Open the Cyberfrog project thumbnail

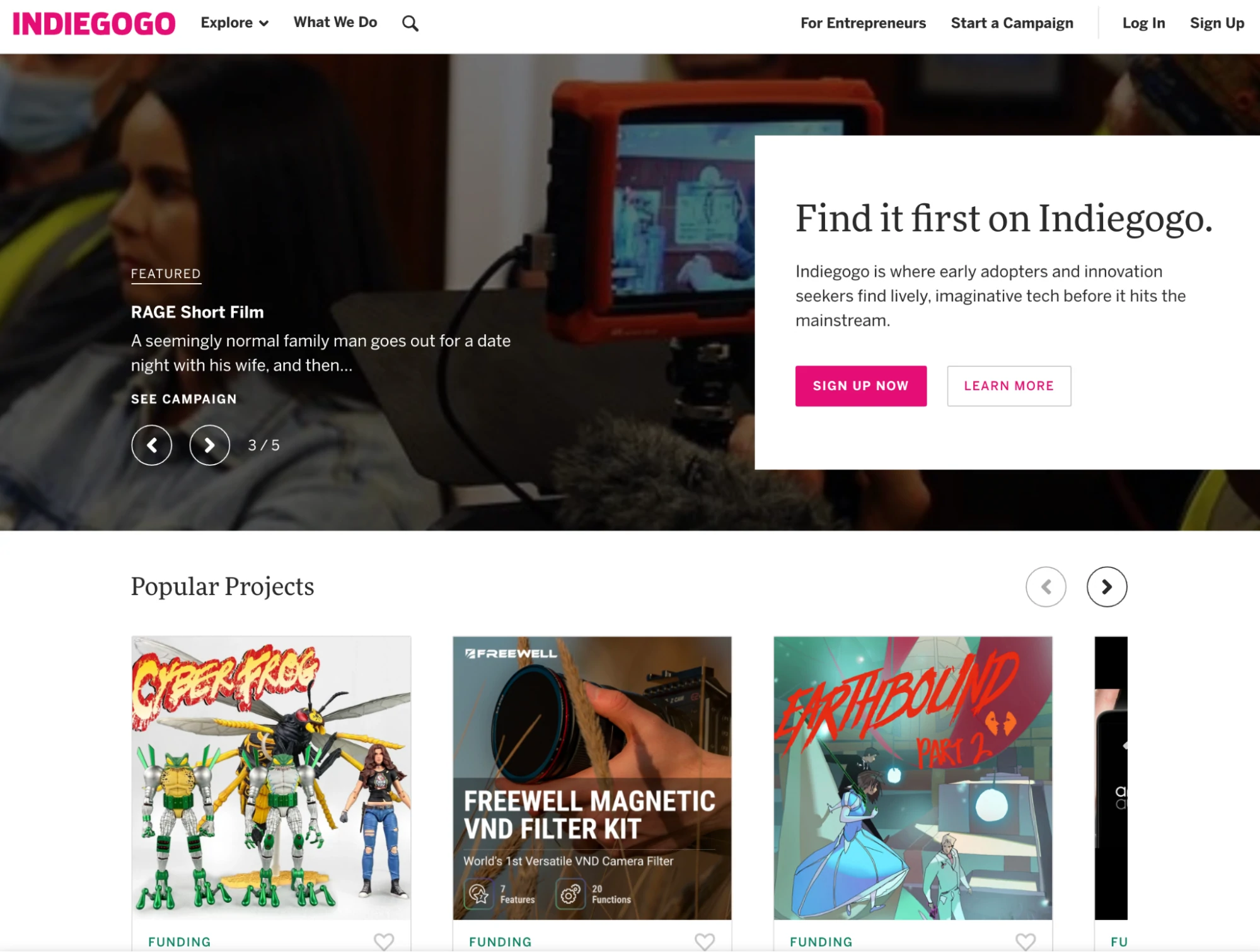pyautogui.click(x=271, y=778)
